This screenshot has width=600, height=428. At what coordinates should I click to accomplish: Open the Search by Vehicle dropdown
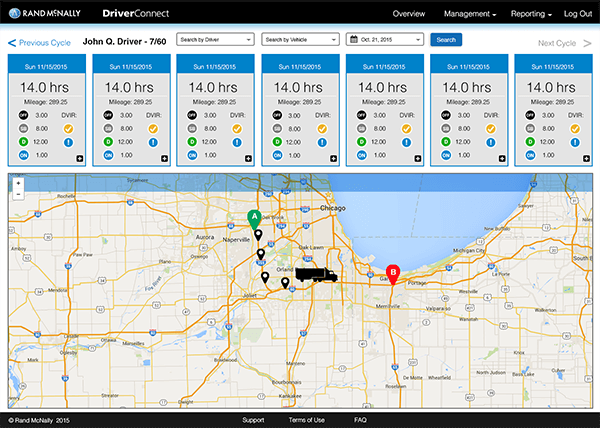[300, 39]
